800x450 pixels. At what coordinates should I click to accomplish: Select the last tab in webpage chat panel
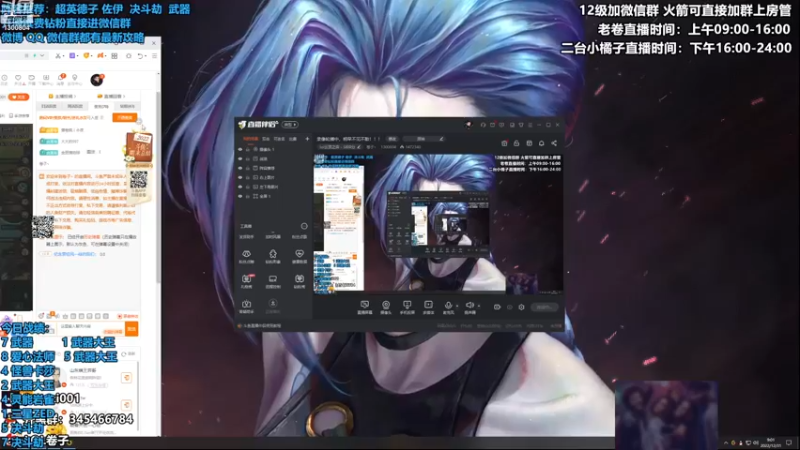tap(127, 106)
